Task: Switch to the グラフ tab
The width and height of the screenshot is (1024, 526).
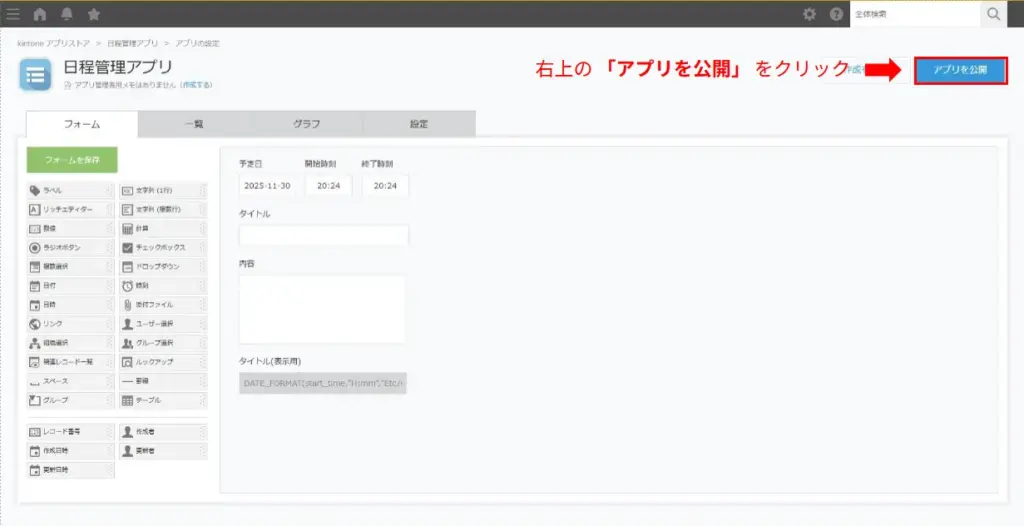Action: (306, 124)
